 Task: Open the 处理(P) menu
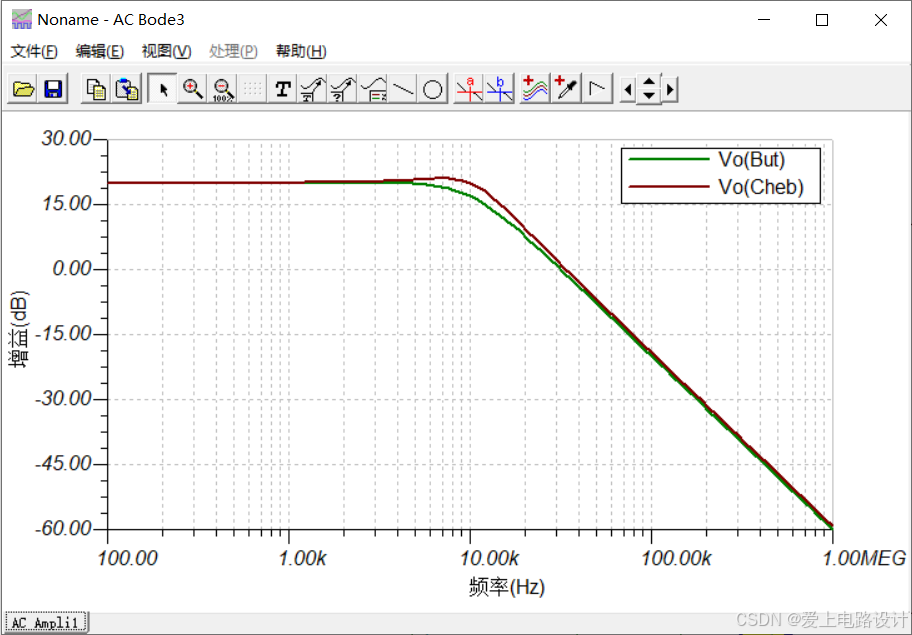pyautogui.click(x=233, y=51)
